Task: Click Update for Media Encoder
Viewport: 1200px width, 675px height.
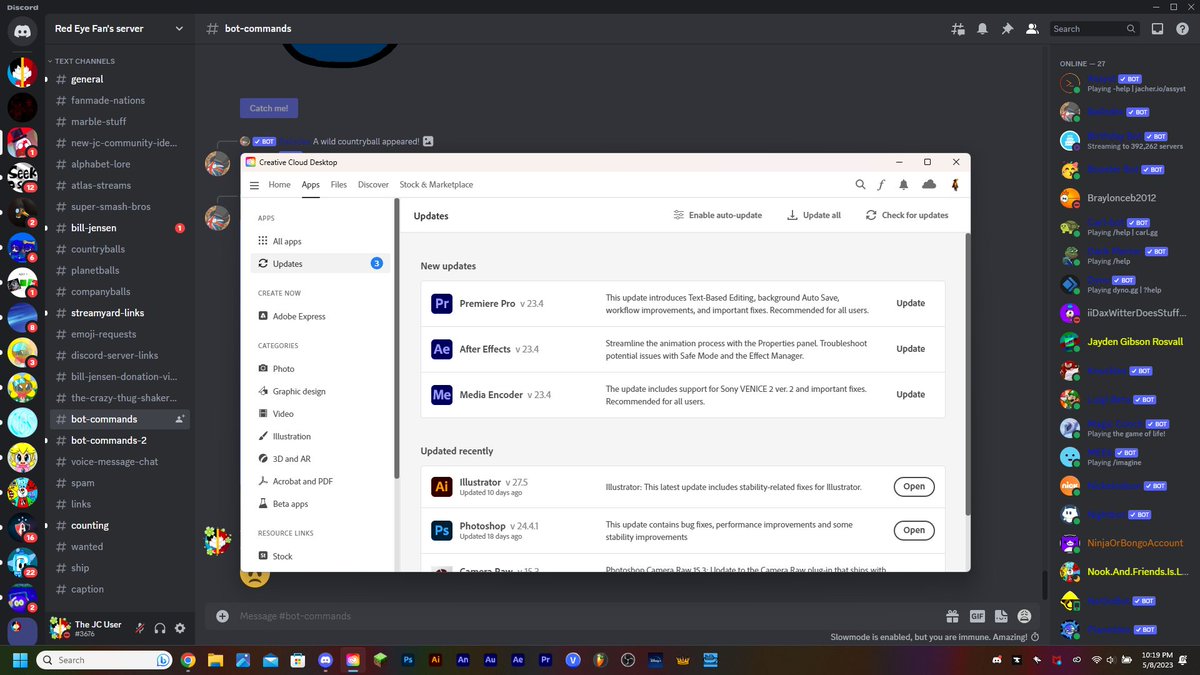Action: 910,394
